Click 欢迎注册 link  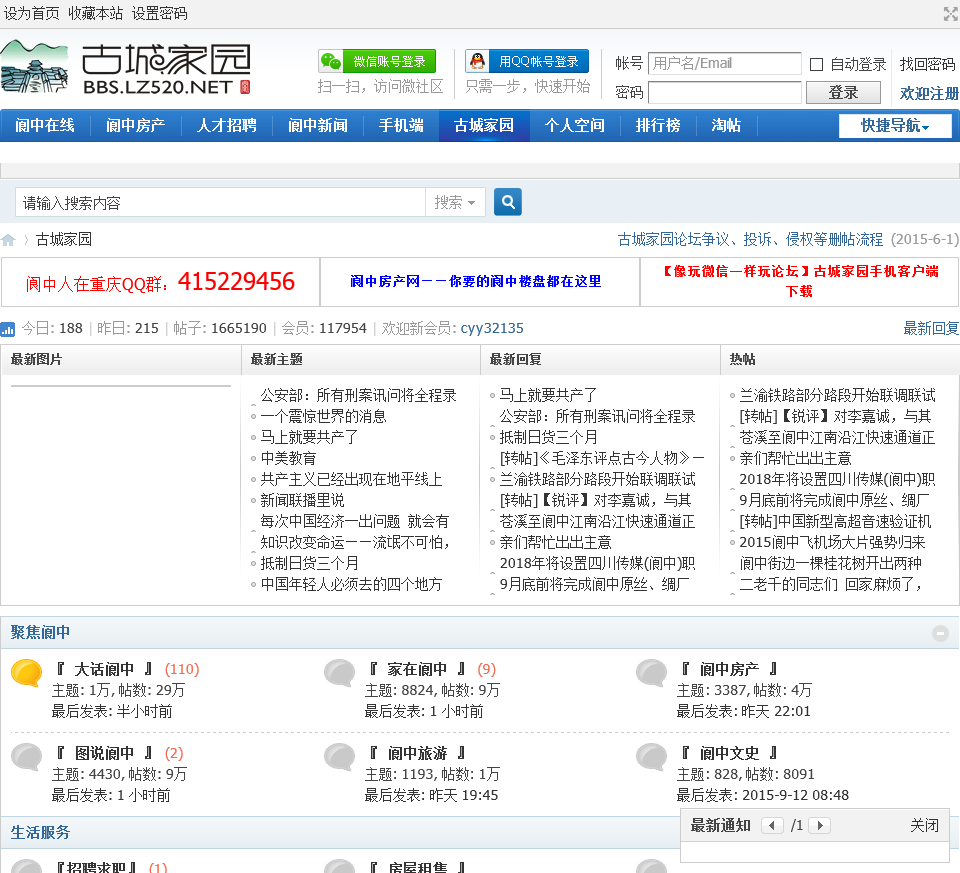[x=929, y=94]
